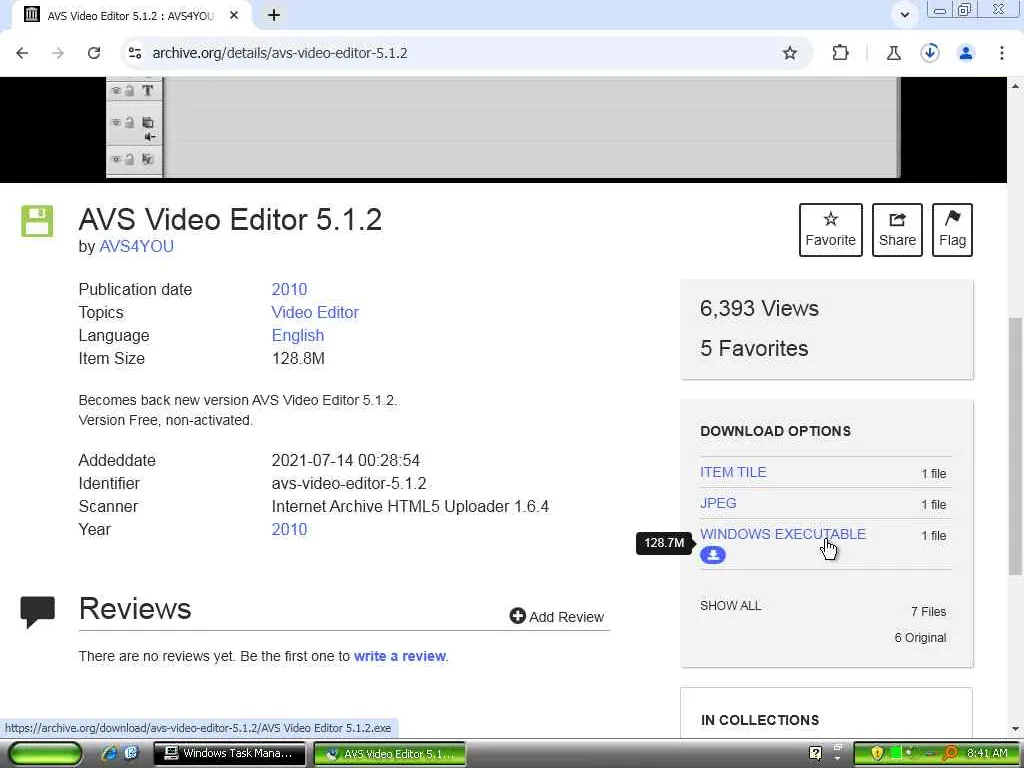Go forward using the browser forward arrow
1024x768 pixels.
tap(58, 53)
